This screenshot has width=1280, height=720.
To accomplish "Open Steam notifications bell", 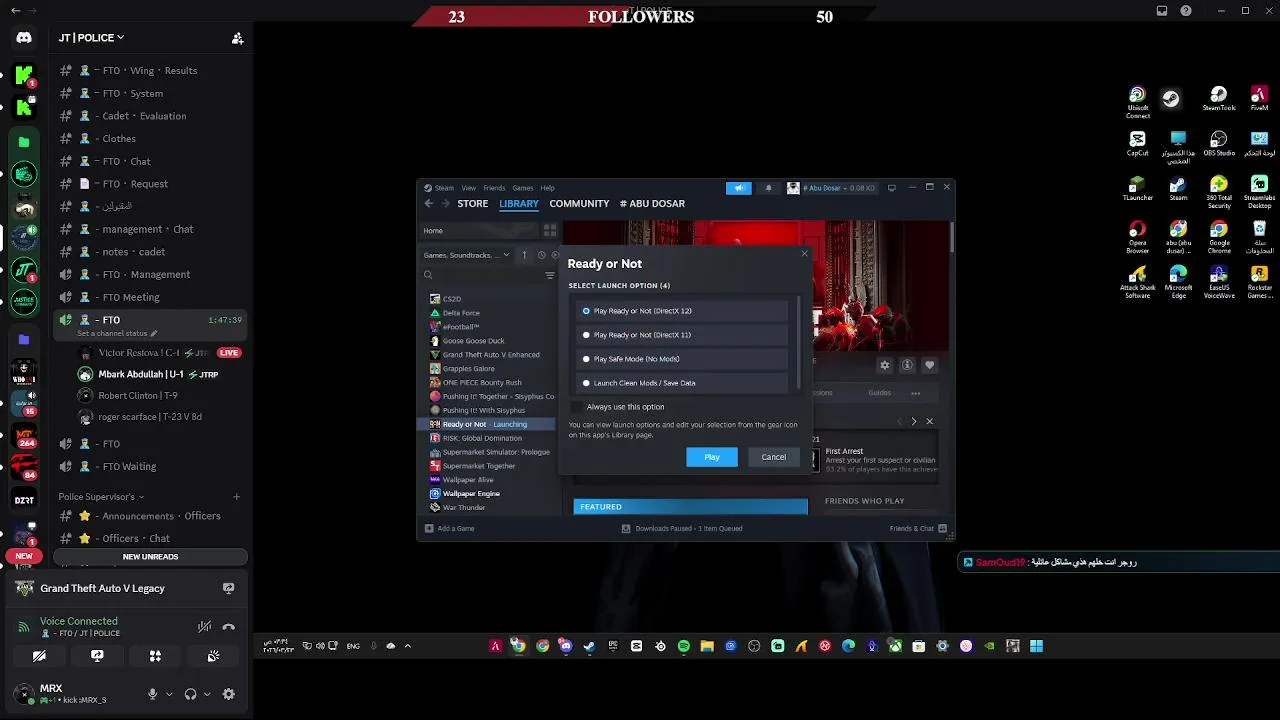I will coord(769,188).
